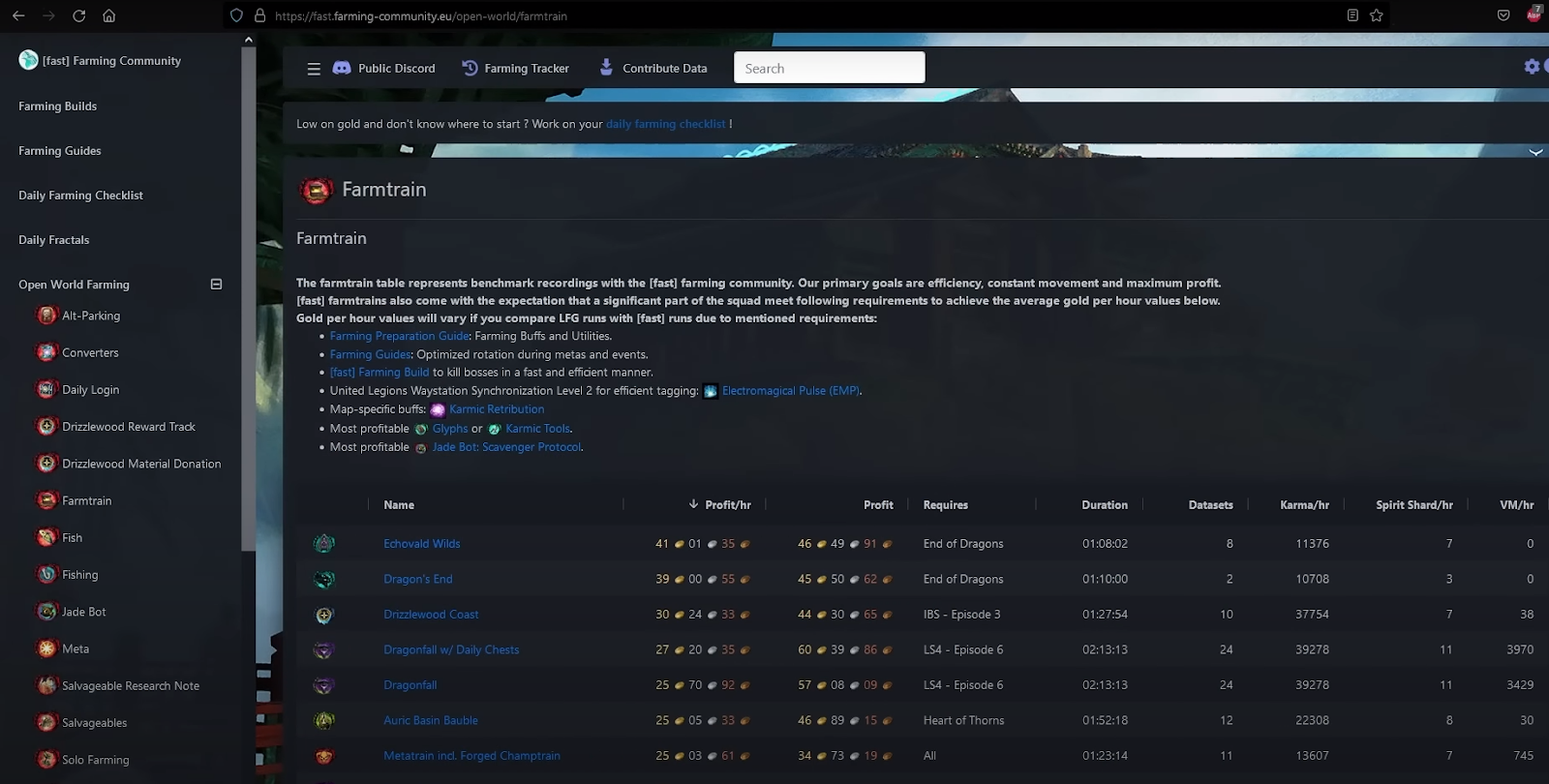Screen dimensions: 1549x784
Task: Click the Drizzlewood Coast row icon
Action: (x=324, y=615)
